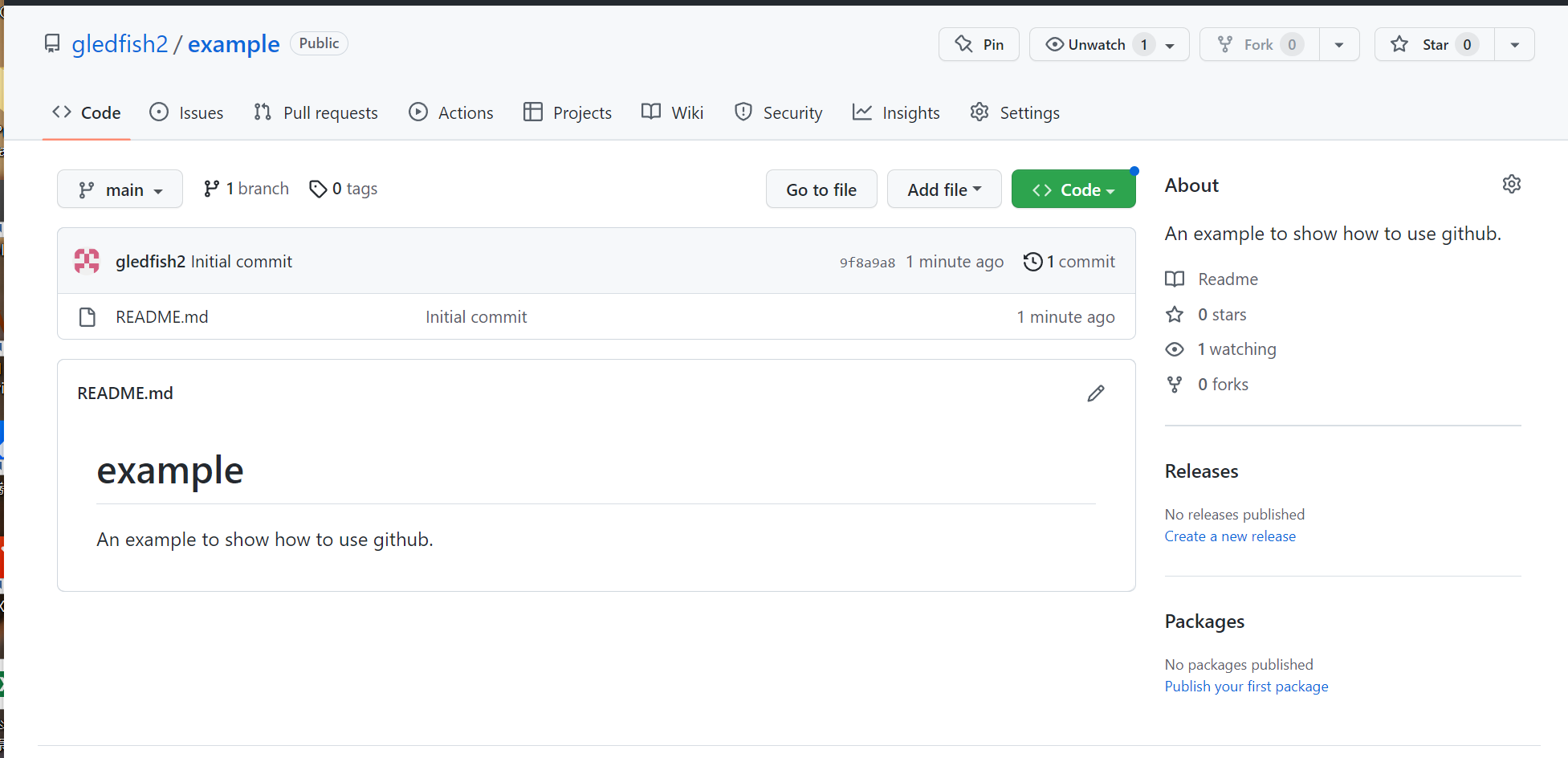
Task: Toggle Unwatch for this repository
Action: [1096, 45]
